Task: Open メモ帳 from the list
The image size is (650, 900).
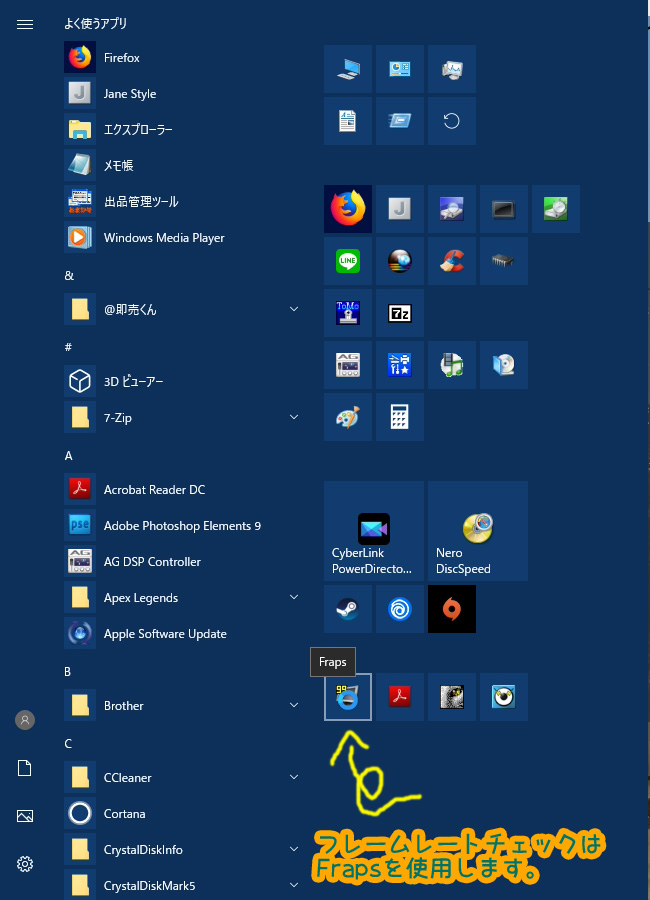Action: tap(183, 165)
